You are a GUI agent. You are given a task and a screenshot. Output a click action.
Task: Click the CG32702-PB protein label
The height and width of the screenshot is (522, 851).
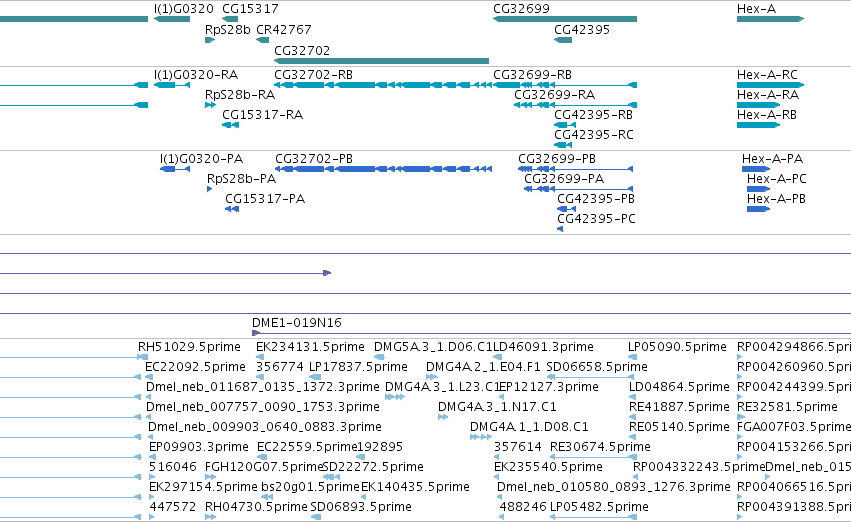[x=314, y=158]
